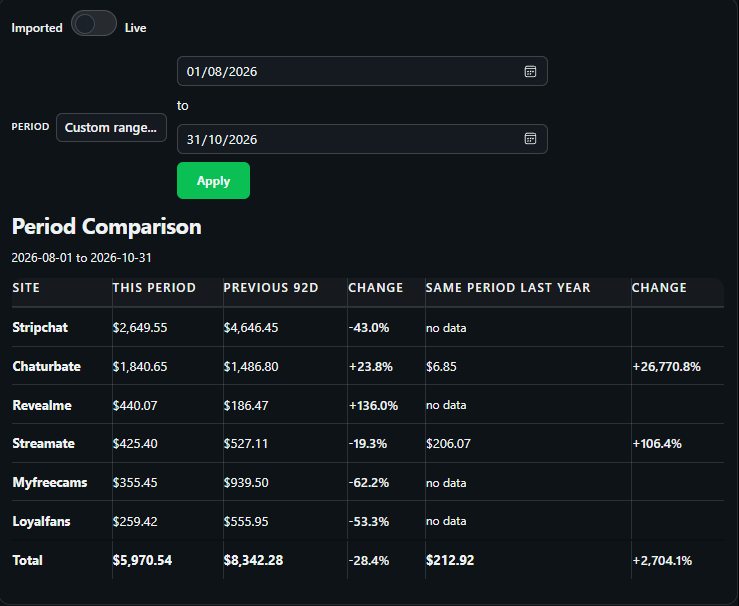Click the Loyalfans row name
Screen dimensions: 739x606
(41, 521)
